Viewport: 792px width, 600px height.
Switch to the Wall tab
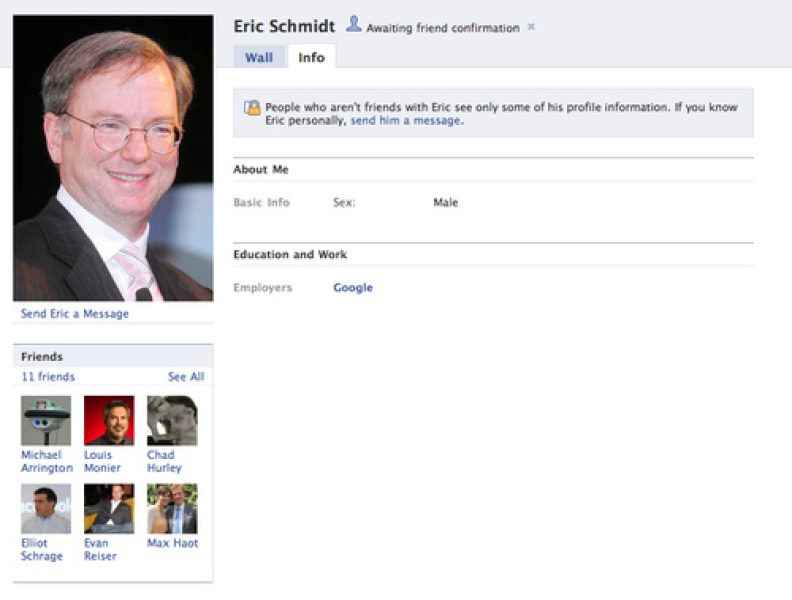pyautogui.click(x=259, y=57)
